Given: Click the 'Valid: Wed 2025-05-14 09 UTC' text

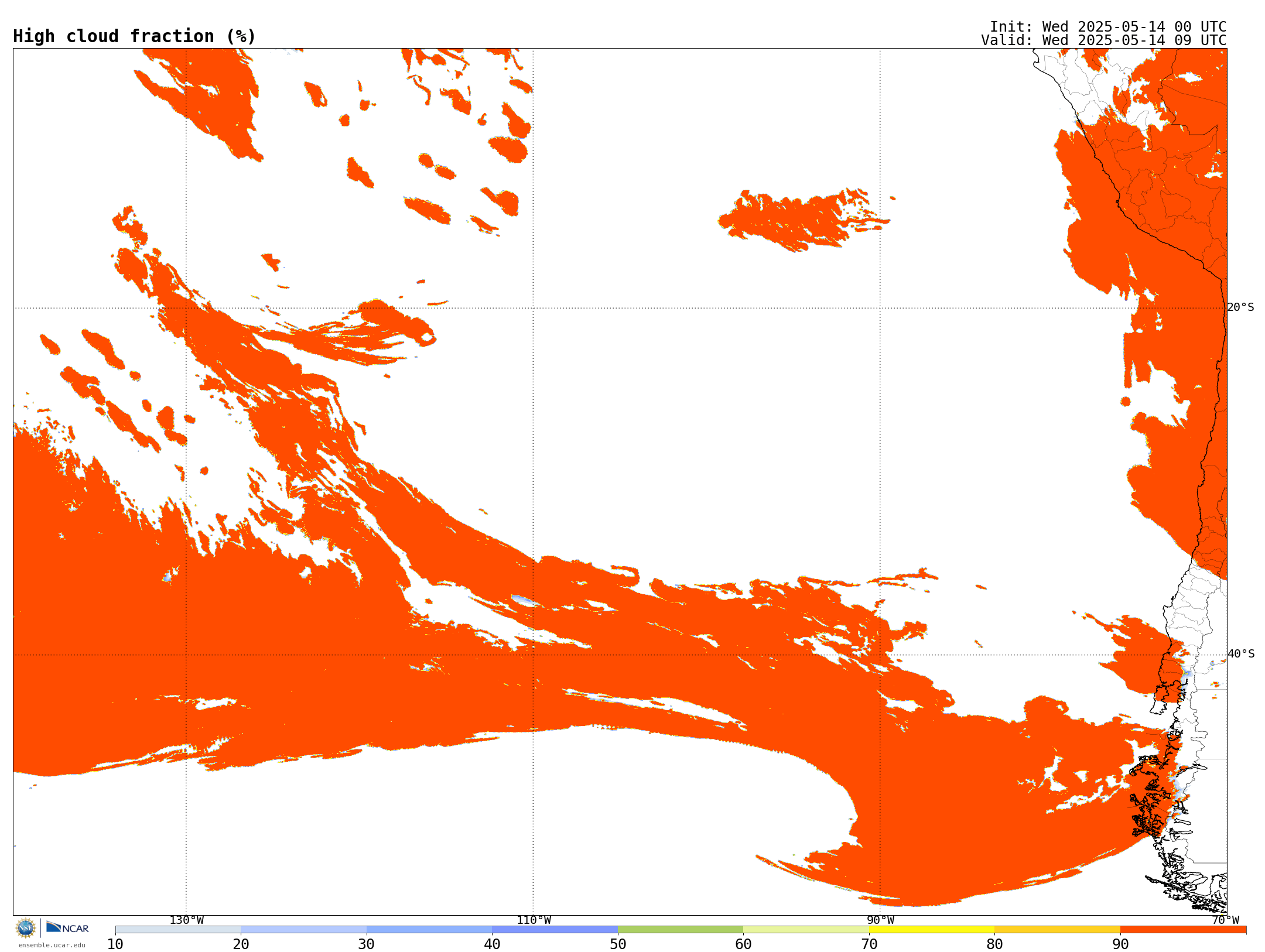Looking at the screenshot, I should pyautogui.click(x=1104, y=40).
